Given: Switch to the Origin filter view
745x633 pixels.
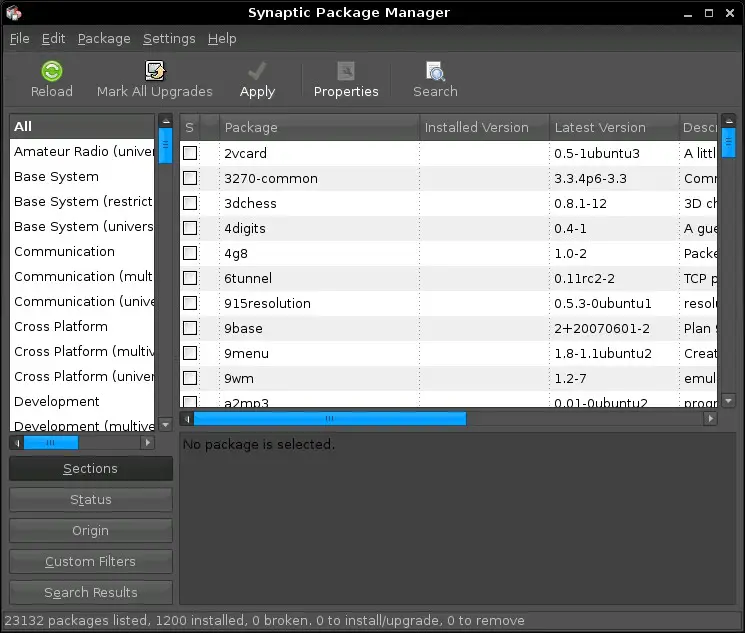Looking at the screenshot, I should pos(91,530).
